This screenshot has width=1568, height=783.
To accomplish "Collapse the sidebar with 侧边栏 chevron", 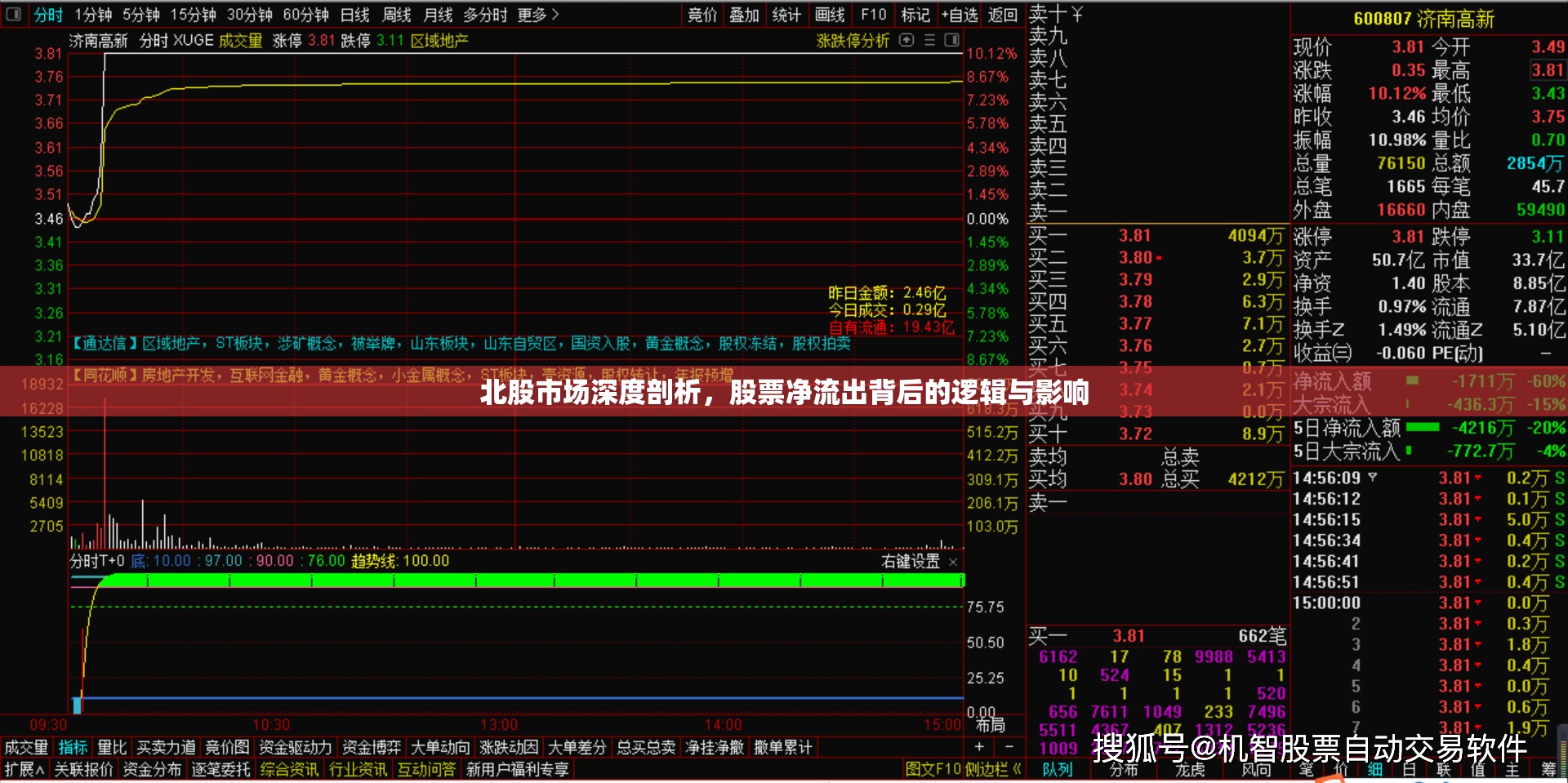I will [1017, 769].
